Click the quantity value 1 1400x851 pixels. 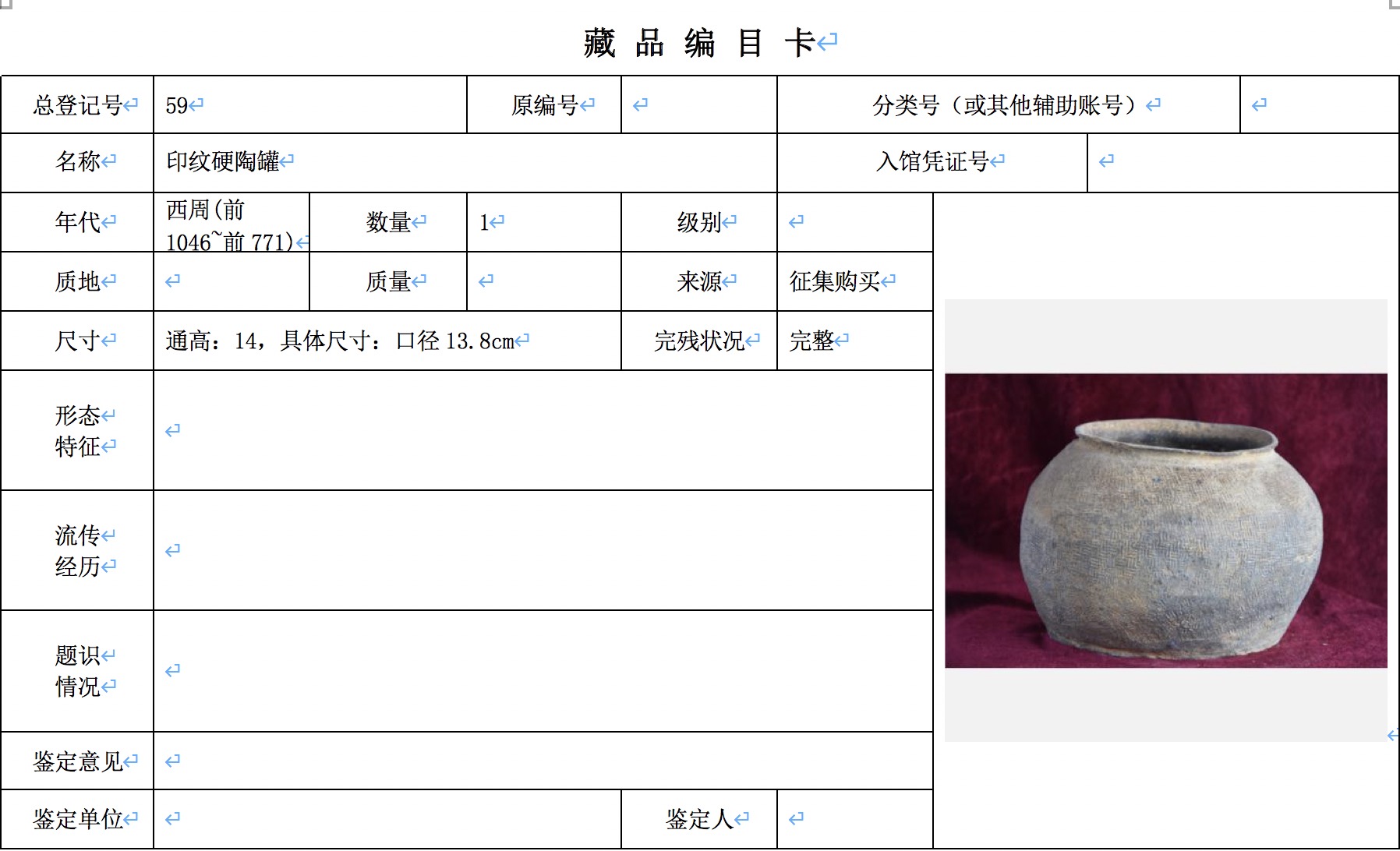click(x=484, y=223)
